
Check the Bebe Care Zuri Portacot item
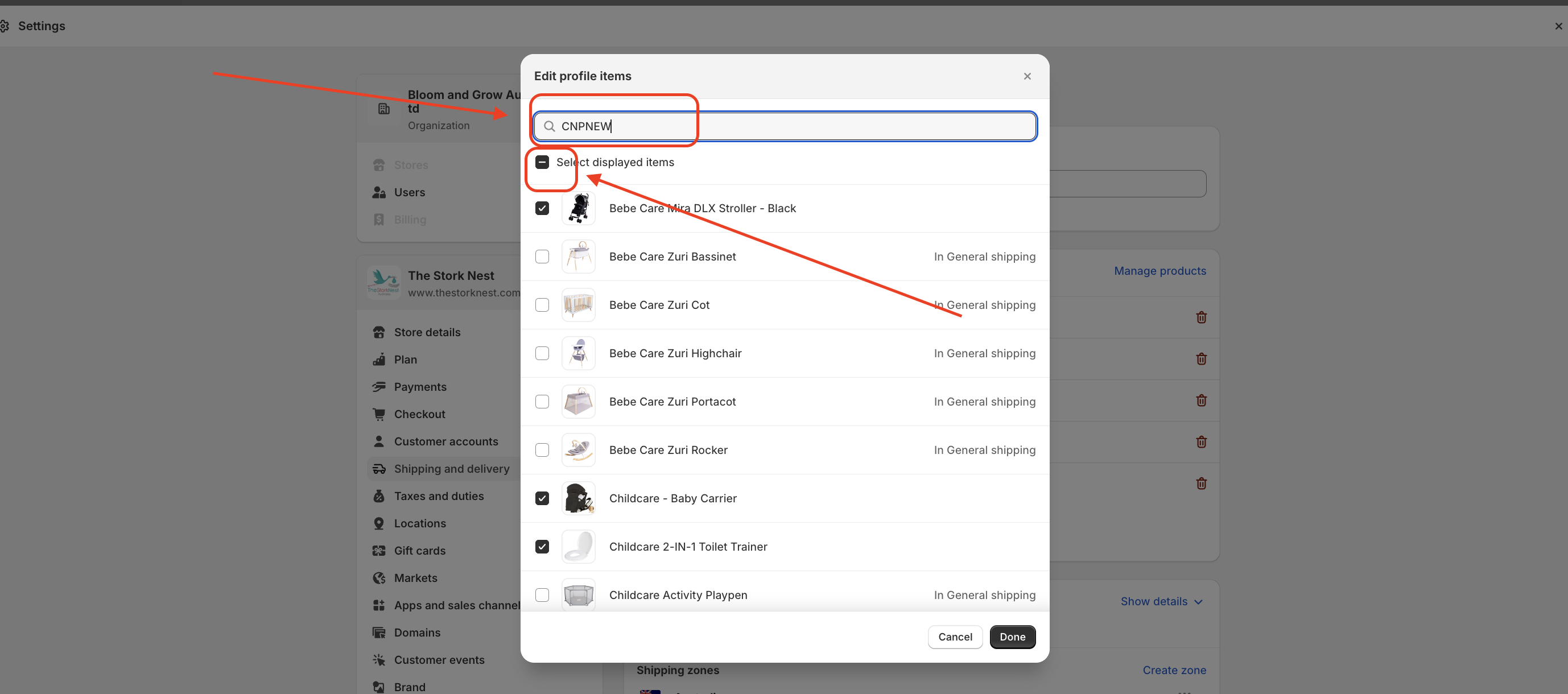(542, 402)
